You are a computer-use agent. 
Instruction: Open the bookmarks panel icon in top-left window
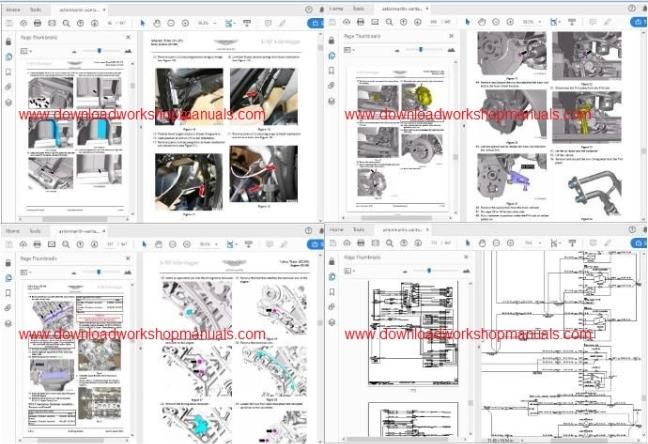coord(9,72)
